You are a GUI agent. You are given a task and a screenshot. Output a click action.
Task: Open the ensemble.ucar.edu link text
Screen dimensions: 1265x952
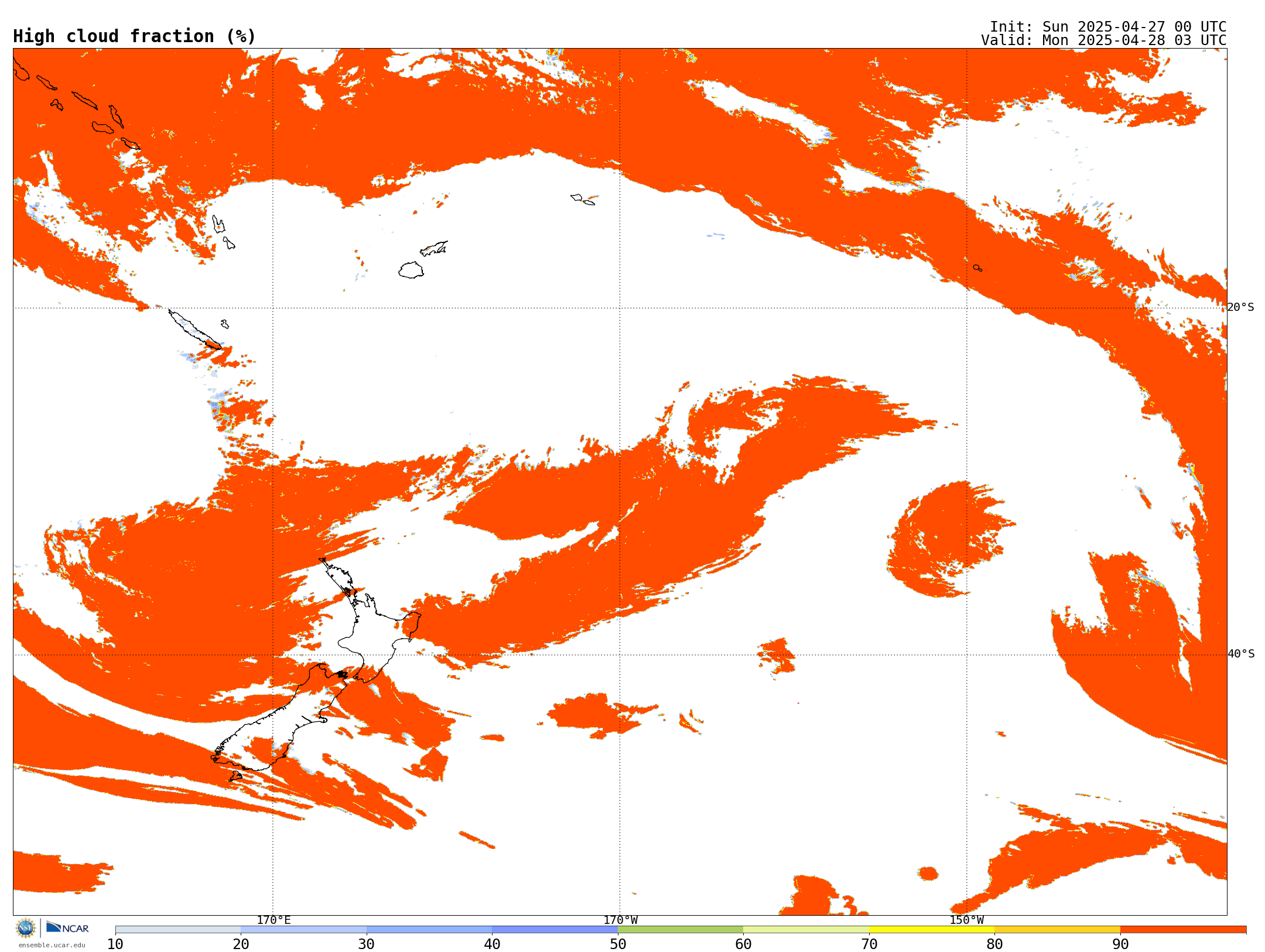click(x=52, y=945)
